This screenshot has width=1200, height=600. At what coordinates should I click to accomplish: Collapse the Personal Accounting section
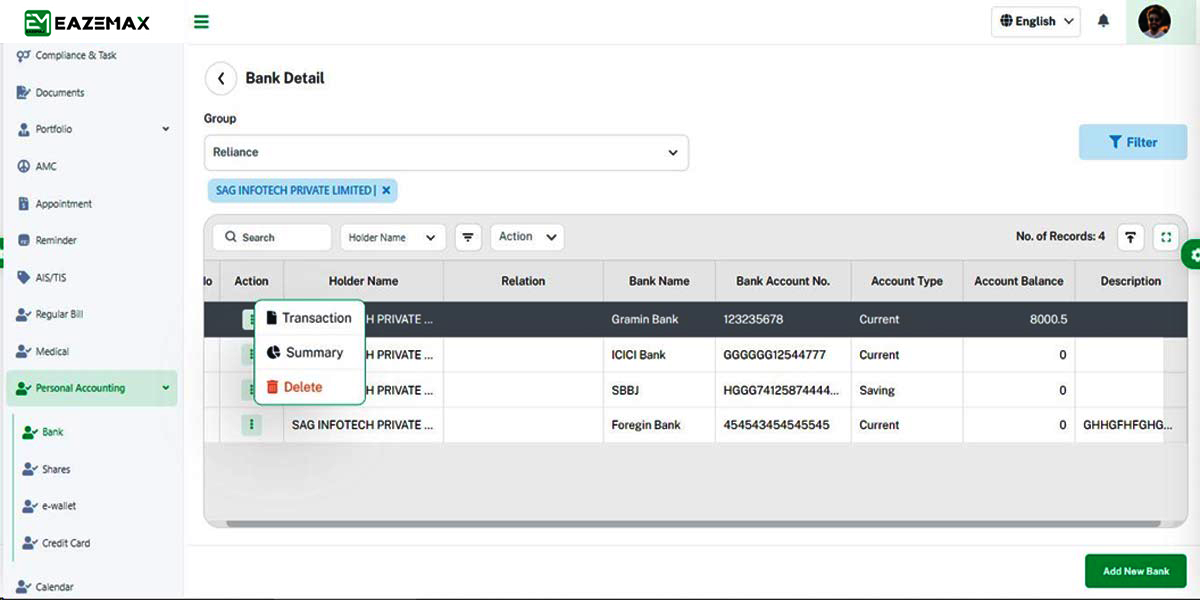[x=92, y=388]
